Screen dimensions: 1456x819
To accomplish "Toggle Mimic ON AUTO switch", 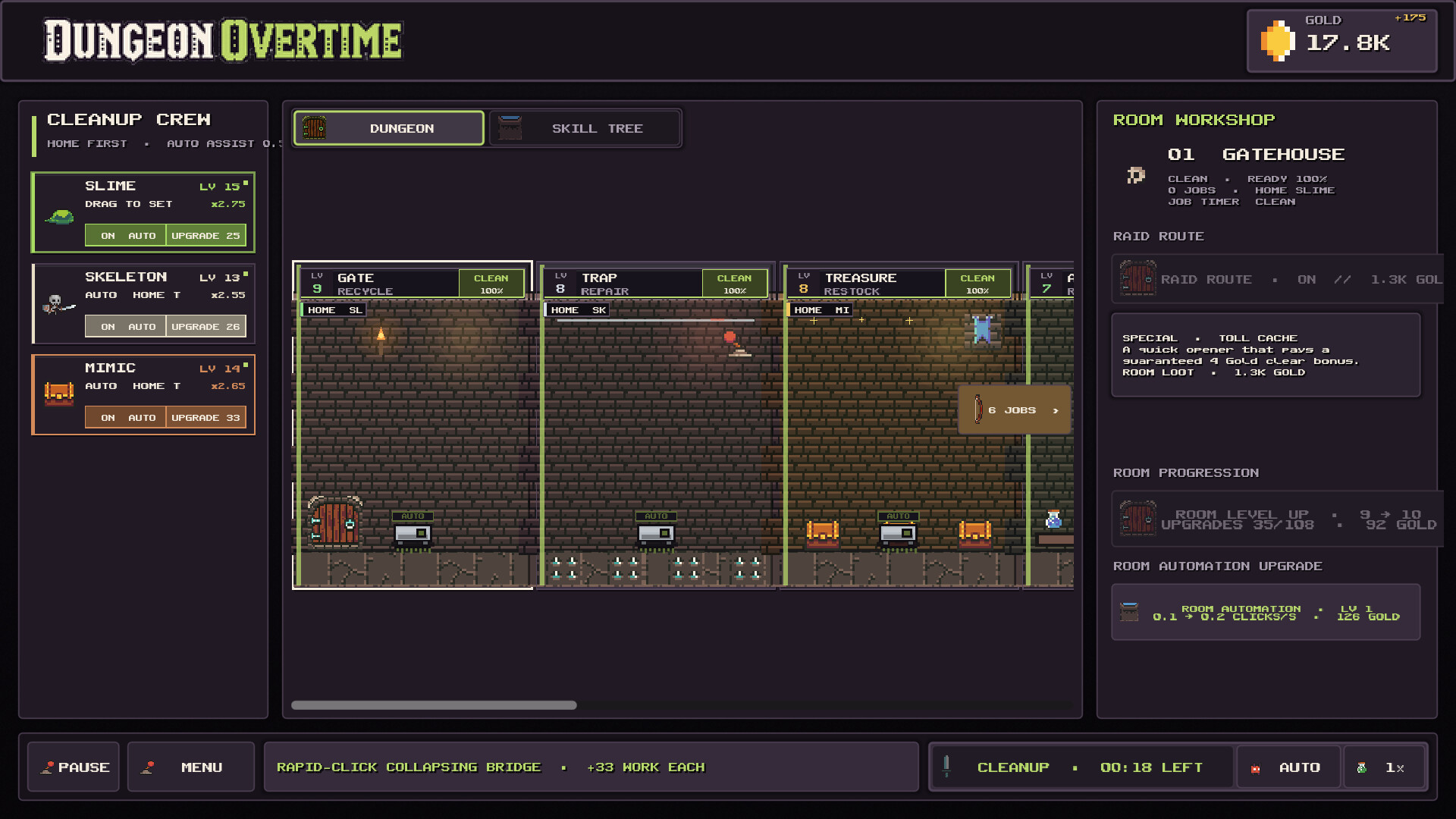I will pyautogui.click(x=125, y=418).
